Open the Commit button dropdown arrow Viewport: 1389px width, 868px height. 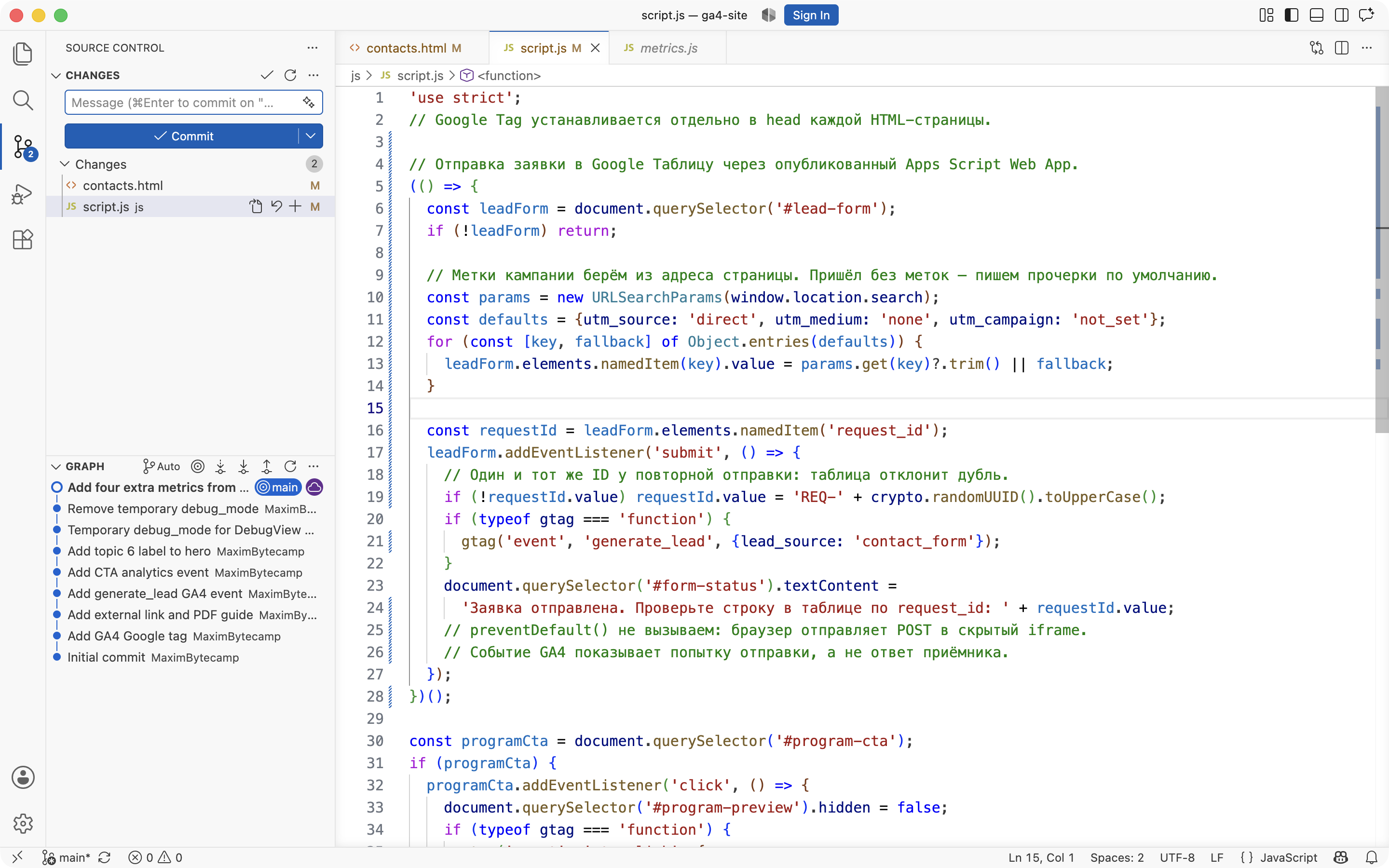pos(311,136)
